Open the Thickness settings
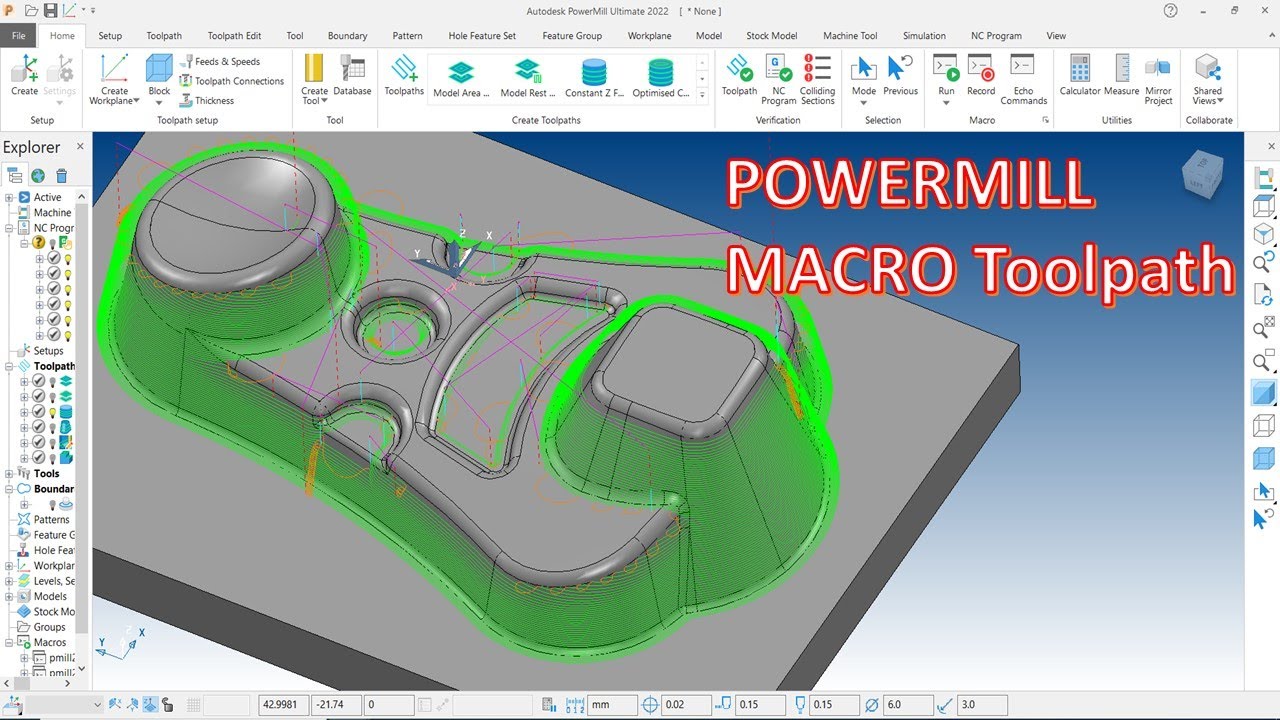The height and width of the screenshot is (720, 1280). pyautogui.click(x=207, y=100)
